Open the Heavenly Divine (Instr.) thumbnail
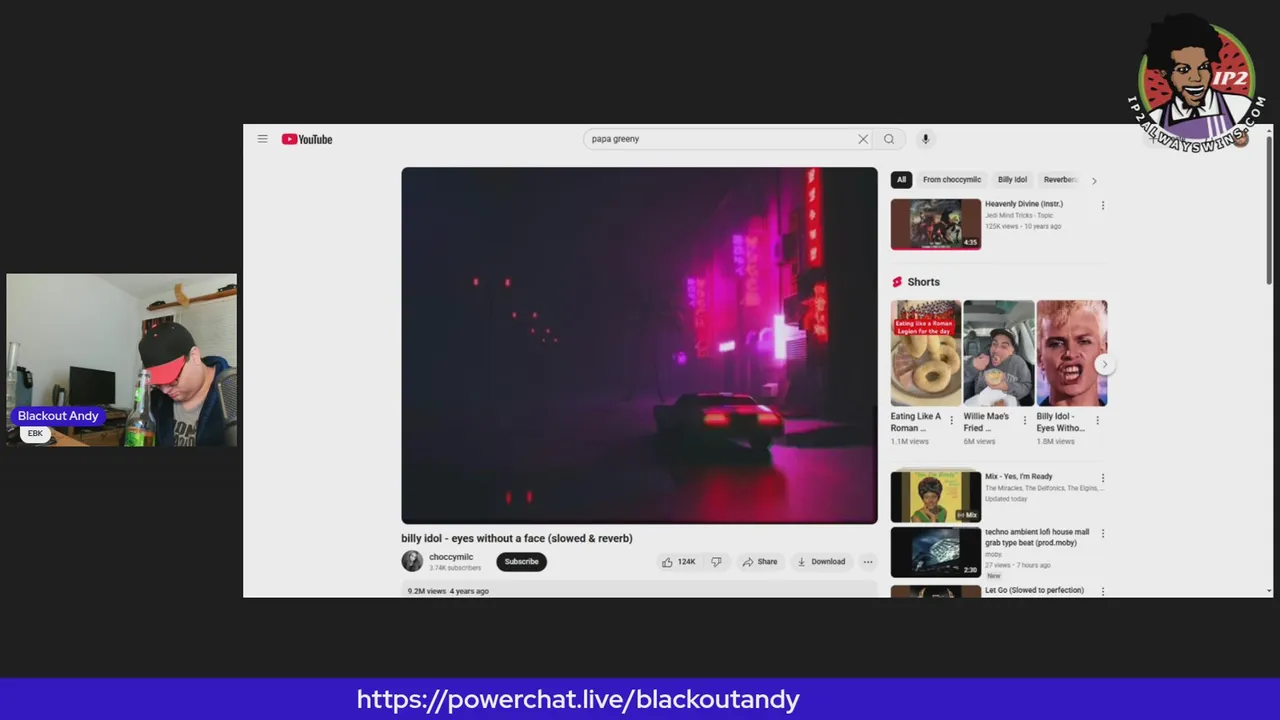The width and height of the screenshot is (1280, 720). tap(936, 224)
